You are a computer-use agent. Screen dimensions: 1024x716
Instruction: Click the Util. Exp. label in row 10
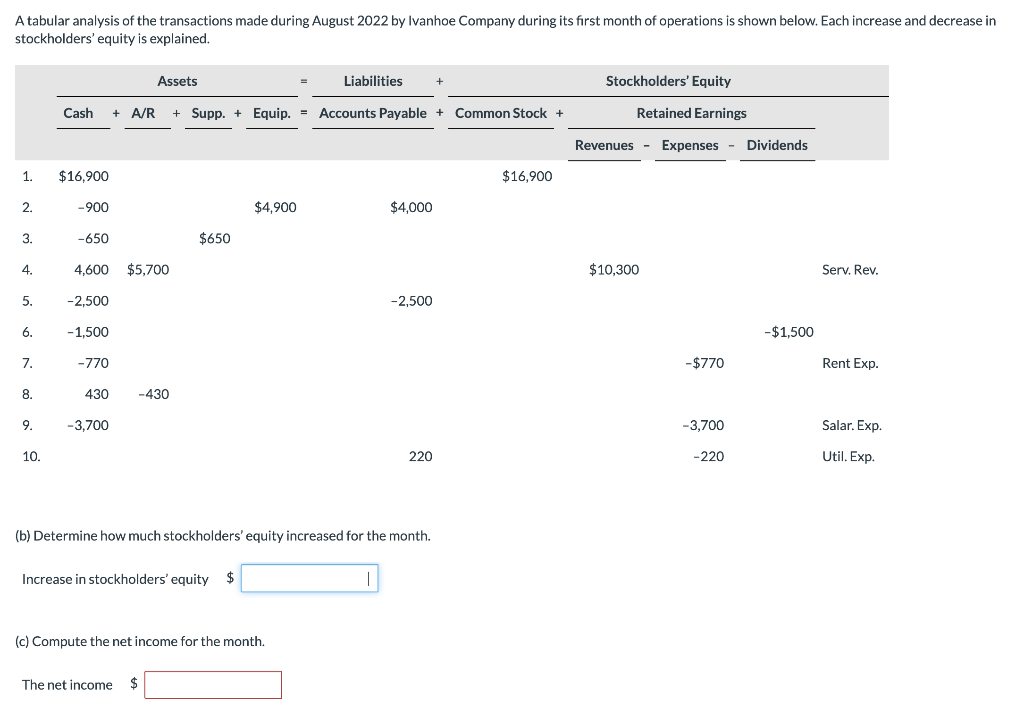pos(847,456)
